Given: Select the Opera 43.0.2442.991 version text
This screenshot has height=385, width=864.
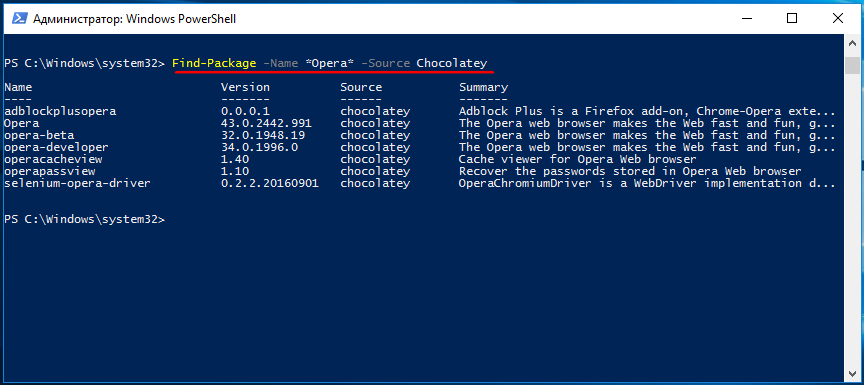Looking at the screenshot, I should (266, 123).
